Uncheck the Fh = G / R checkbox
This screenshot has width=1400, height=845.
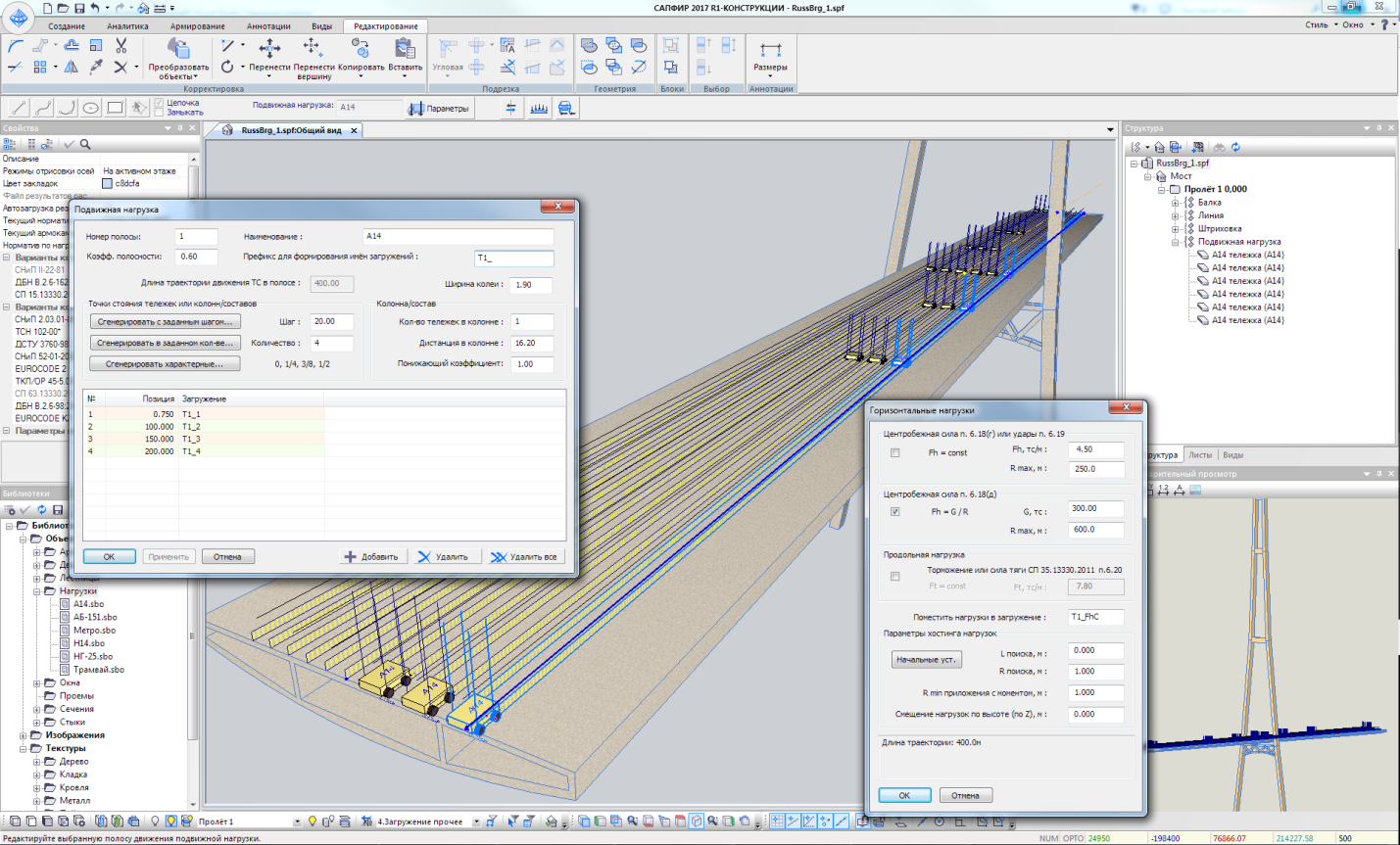[894, 512]
